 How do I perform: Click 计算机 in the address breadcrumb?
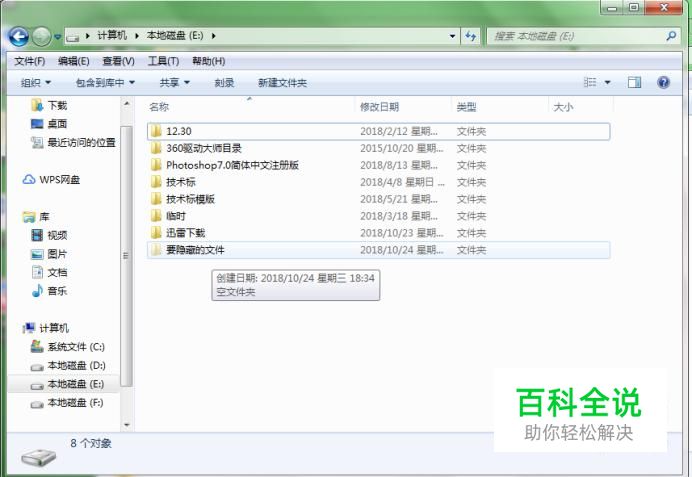(x=112, y=35)
